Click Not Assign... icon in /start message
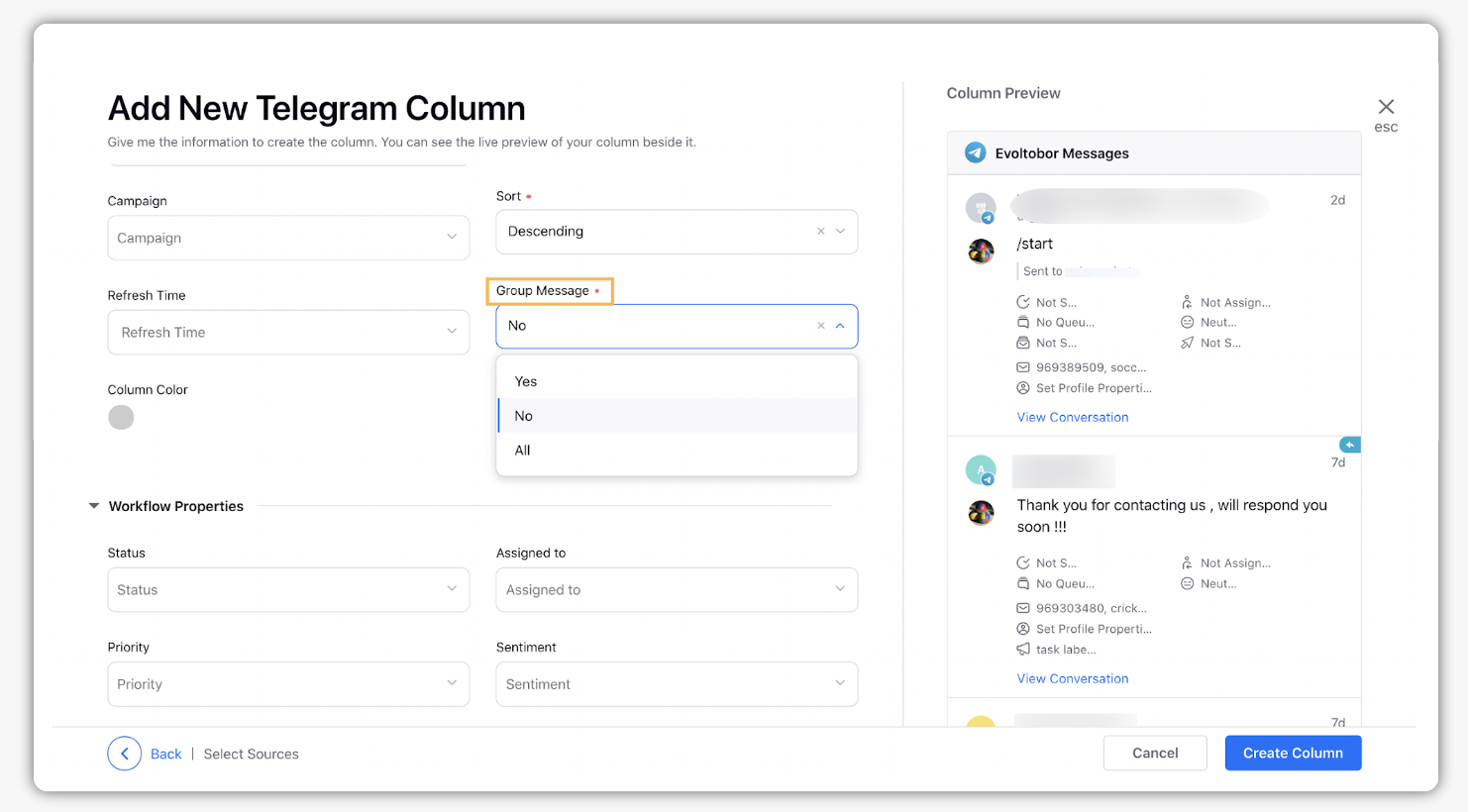1468x812 pixels. tap(1187, 302)
